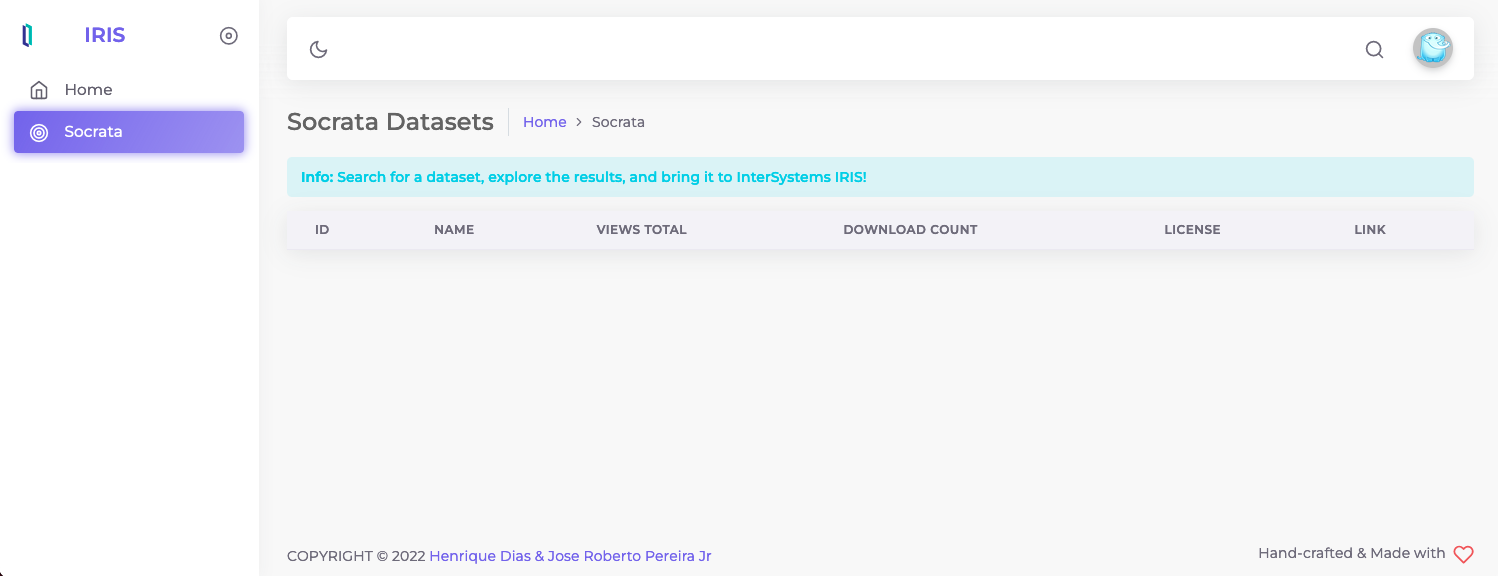Open the user avatar menu
Image resolution: width=1498 pixels, height=576 pixels.
click(x=1433, y=48)
